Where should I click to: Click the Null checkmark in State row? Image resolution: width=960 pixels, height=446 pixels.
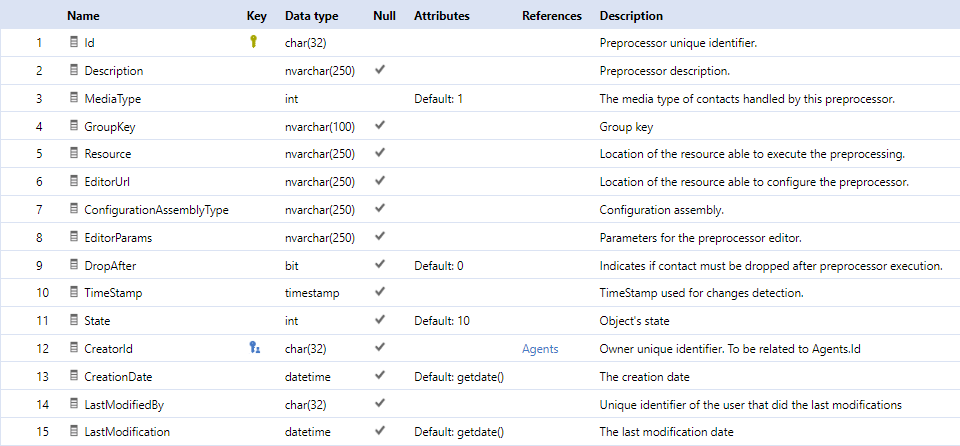pyautogui.click(x=380, y=320)
